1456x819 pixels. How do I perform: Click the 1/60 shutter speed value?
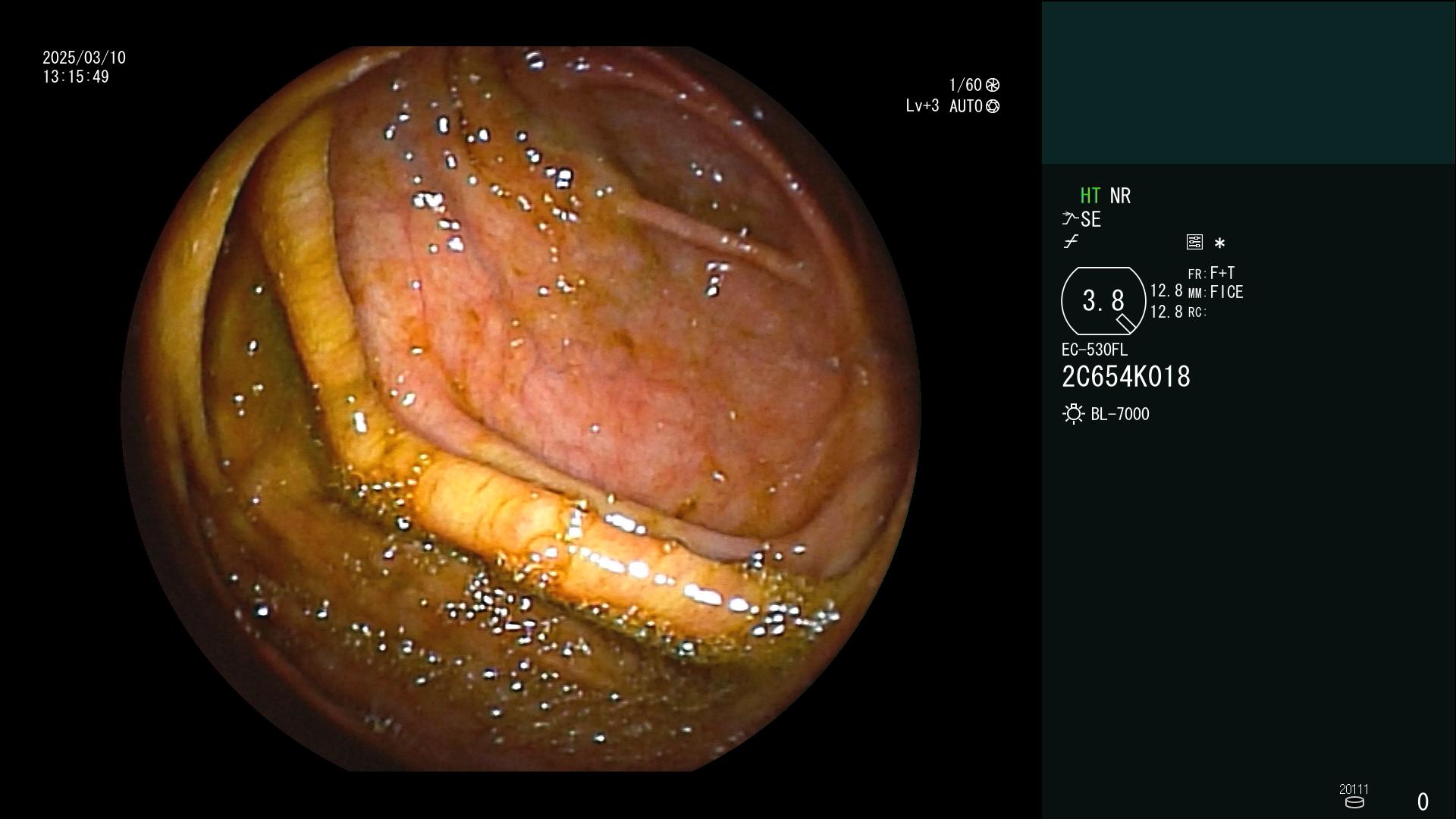tap(965, 85)
